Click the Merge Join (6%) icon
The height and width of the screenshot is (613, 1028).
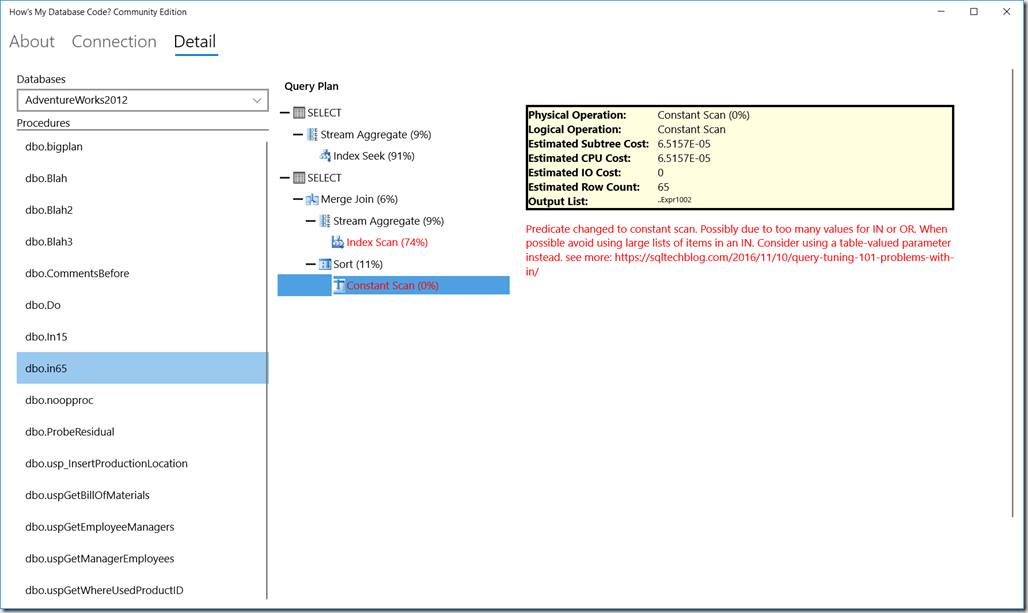point(312,199)
